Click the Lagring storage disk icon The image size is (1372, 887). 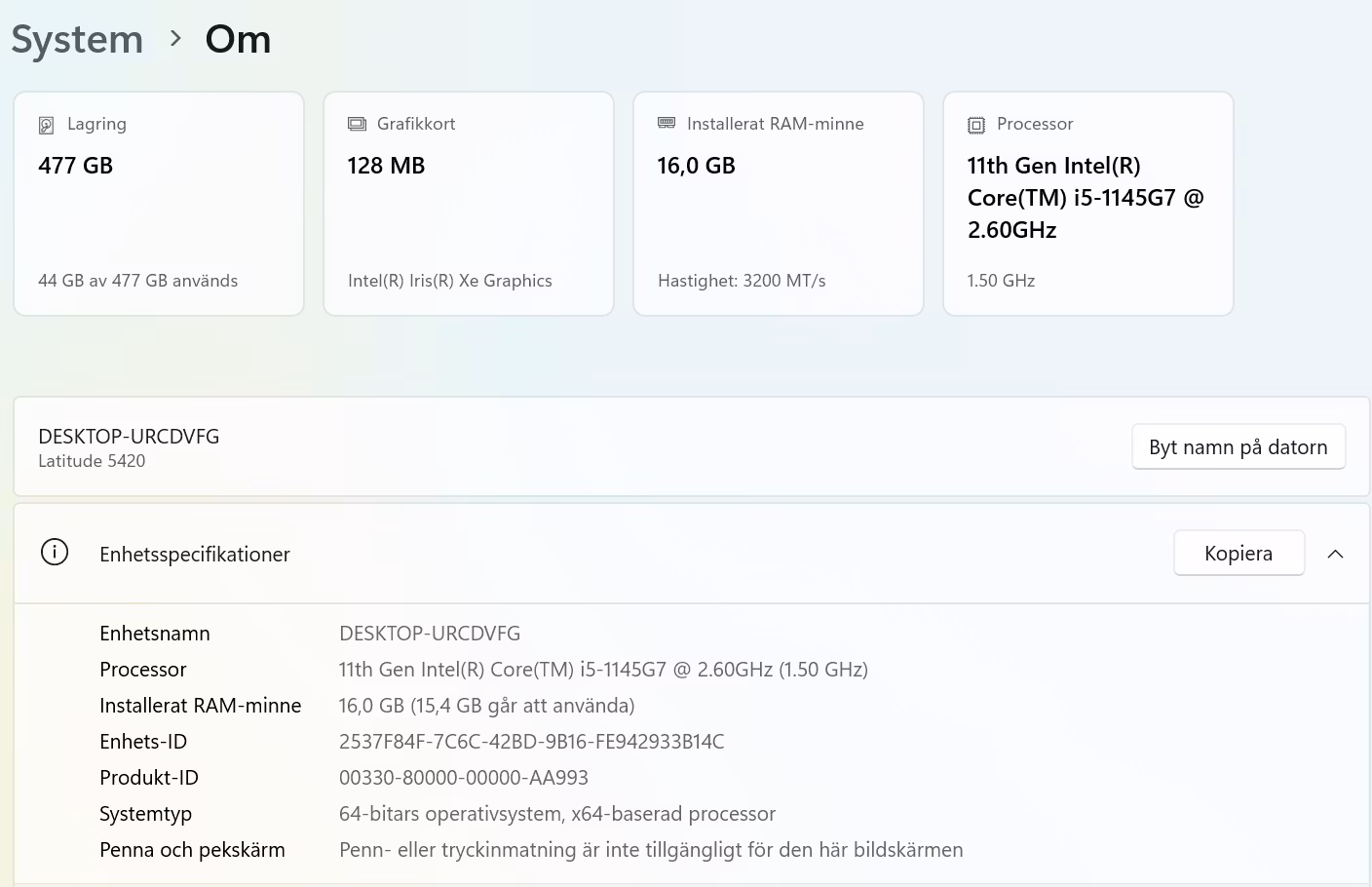(46, 125)
